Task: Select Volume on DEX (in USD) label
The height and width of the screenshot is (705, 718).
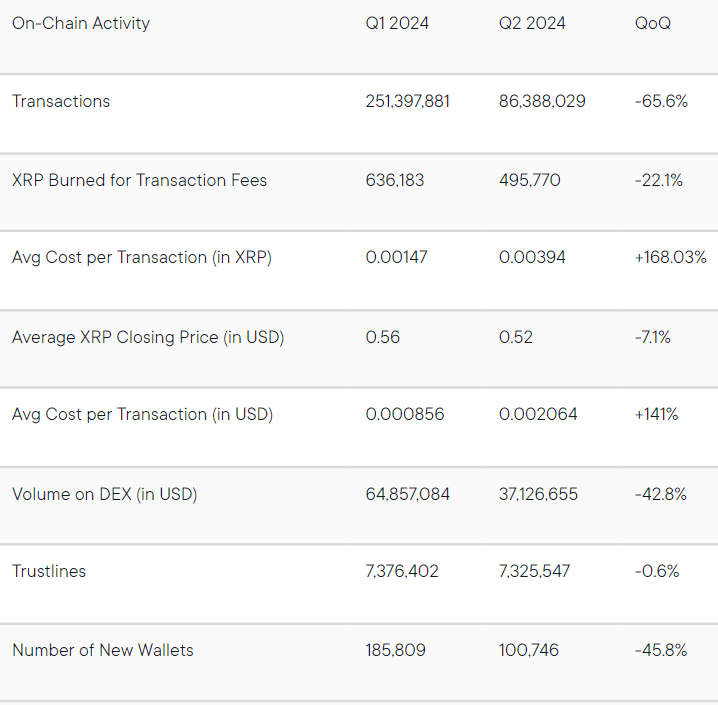Action: 105,494
